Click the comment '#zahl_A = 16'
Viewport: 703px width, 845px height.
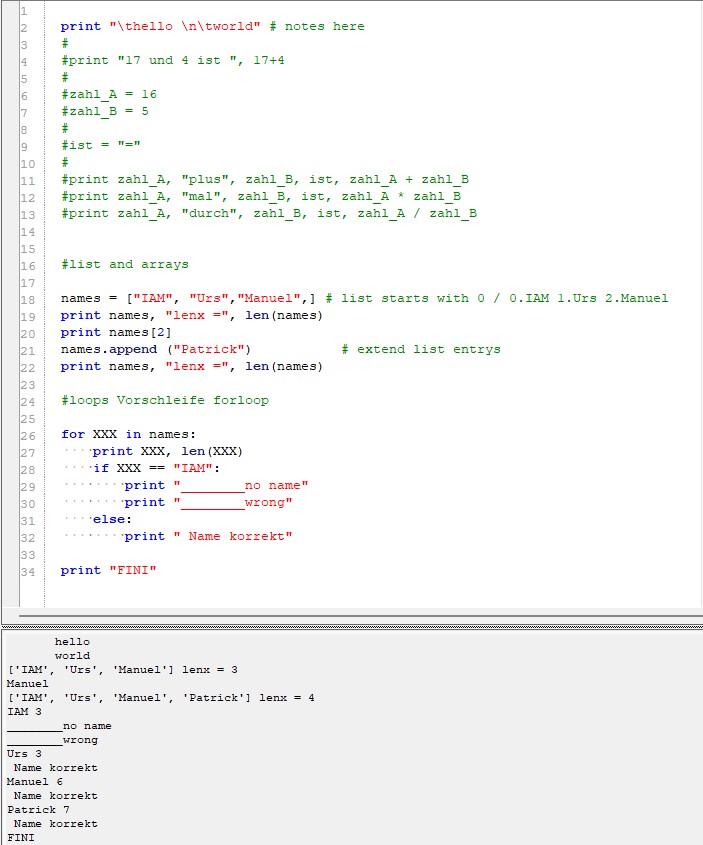(109, 94)
